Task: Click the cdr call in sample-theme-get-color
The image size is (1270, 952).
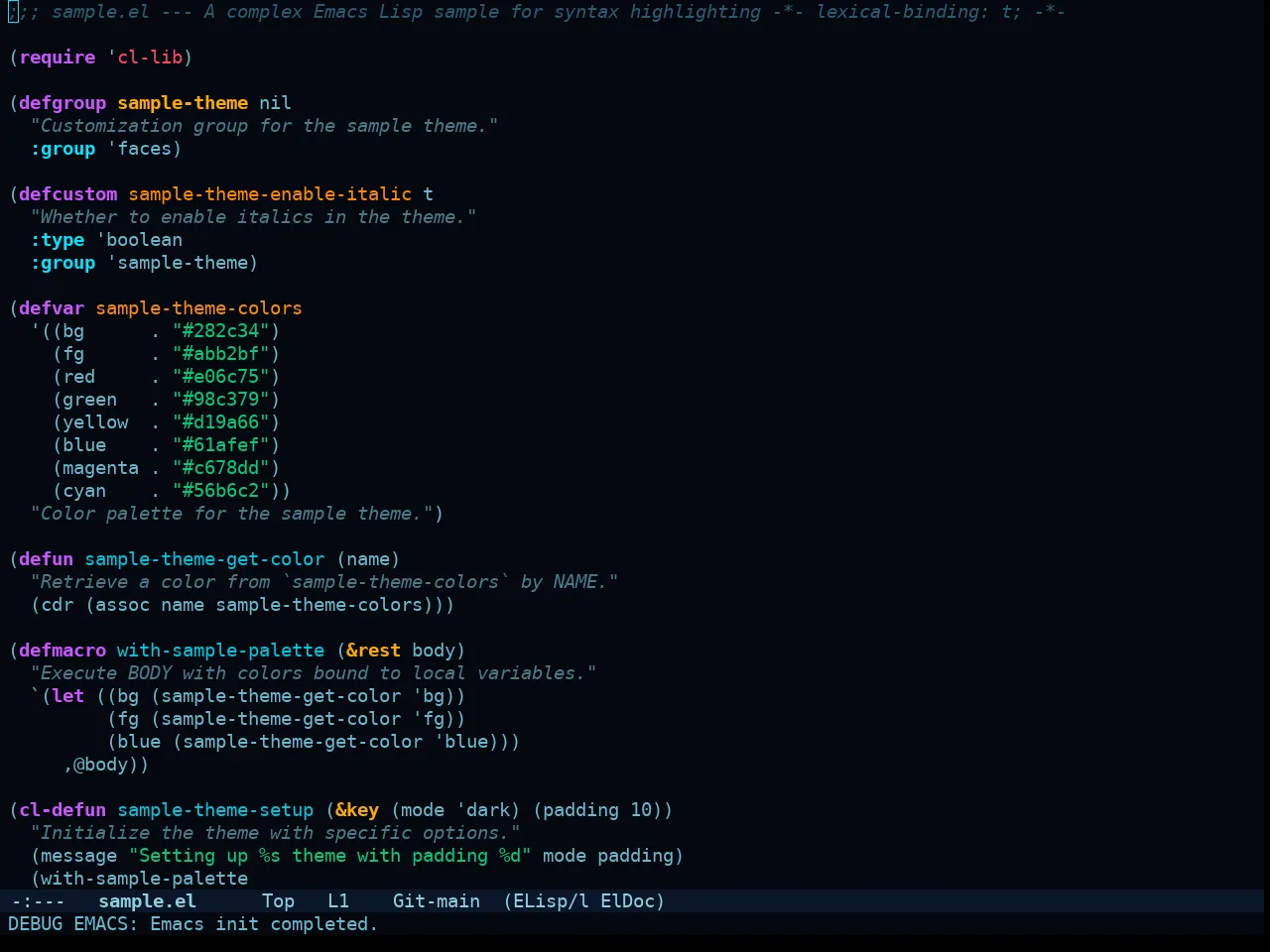Action: [58, 604]
